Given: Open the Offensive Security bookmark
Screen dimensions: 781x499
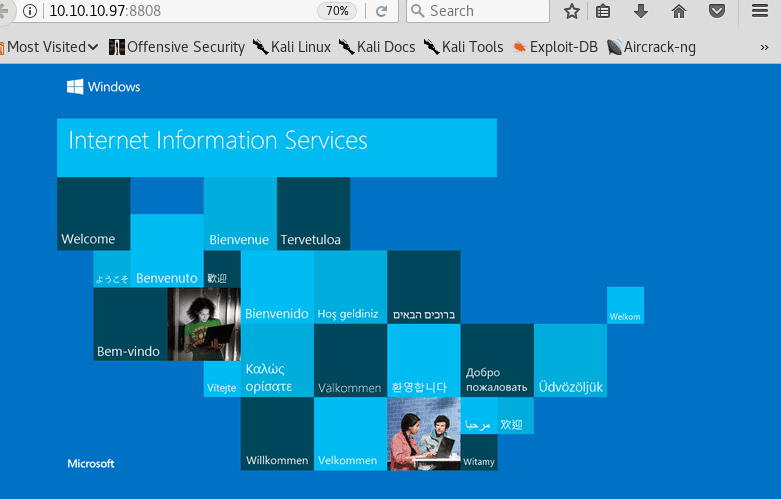Looking at the screenshot, I should [x=177, y=47].
